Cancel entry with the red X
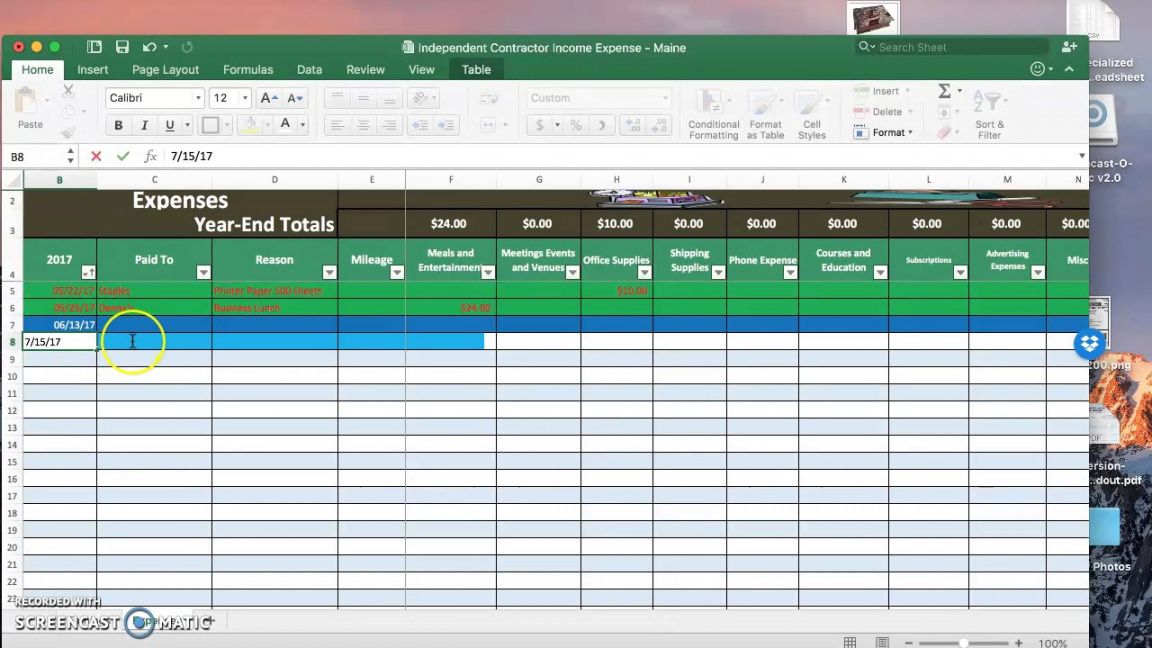This screenshot has width=1152, height=648. pyautogui.click(x=96, y=156)
